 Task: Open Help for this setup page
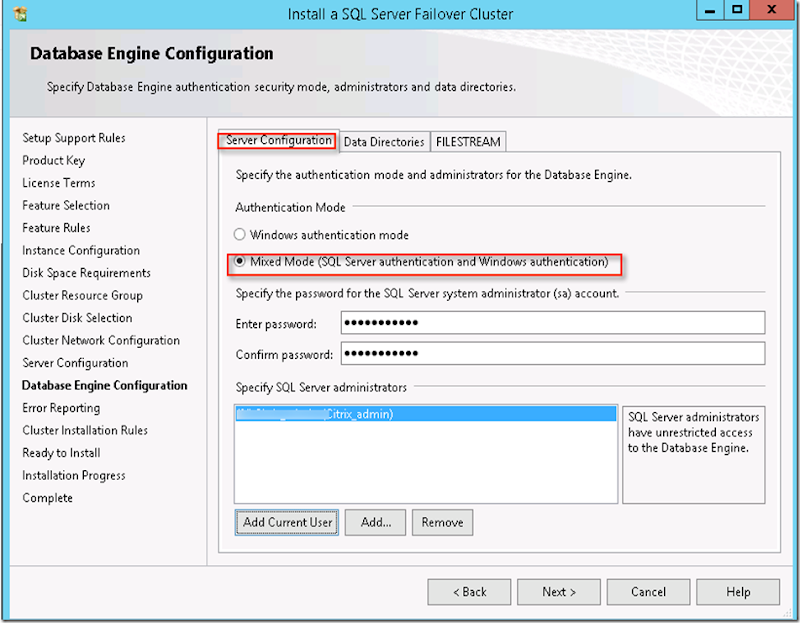(x=738, y=592)
